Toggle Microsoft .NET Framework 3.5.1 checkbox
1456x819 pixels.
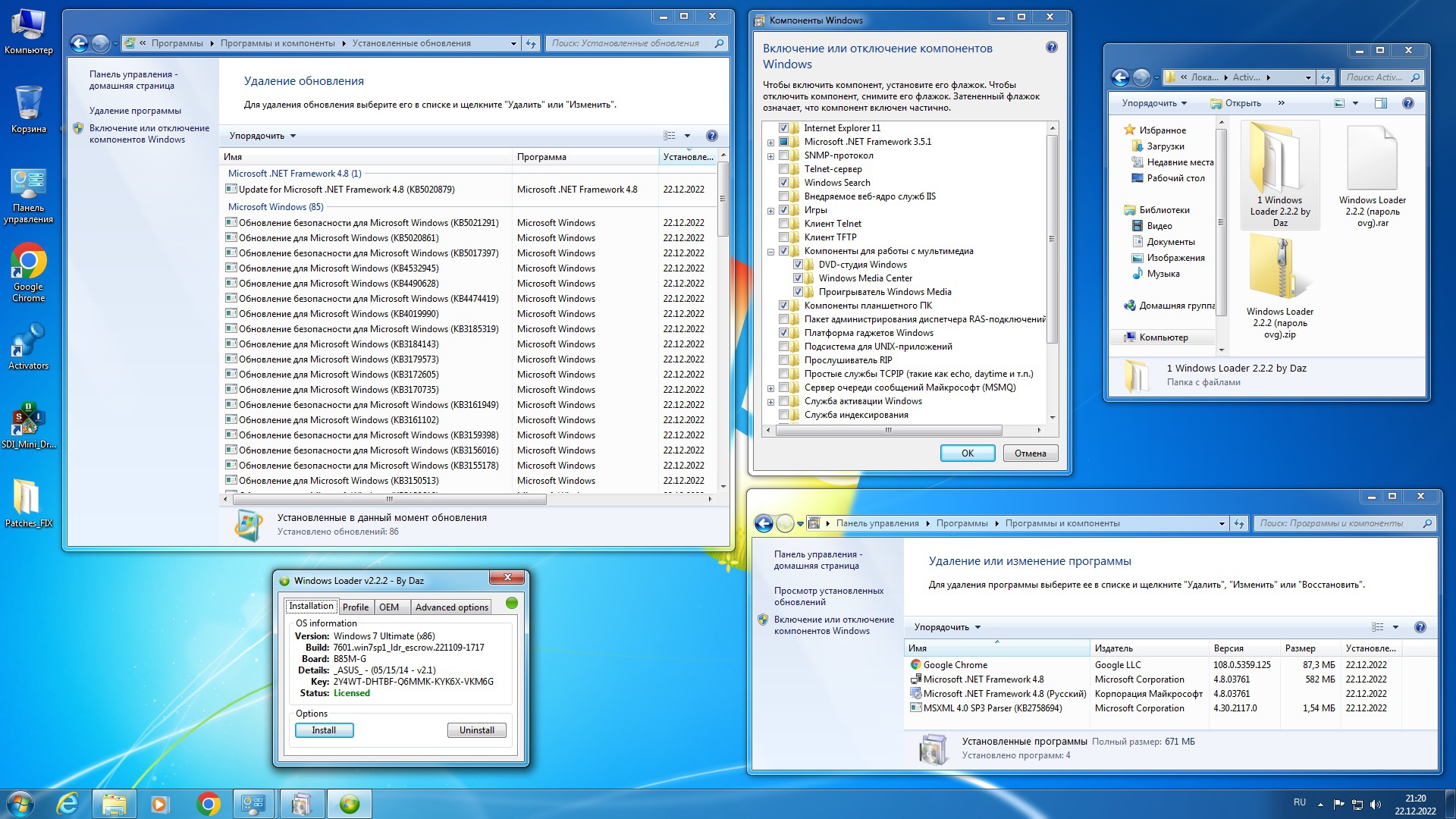(784, 142)
